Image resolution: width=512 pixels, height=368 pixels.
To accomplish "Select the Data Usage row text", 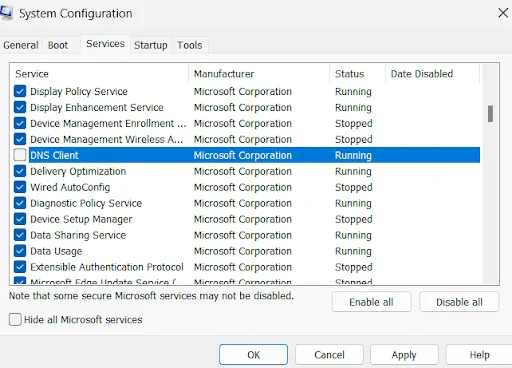I will [x=56, y=251].
